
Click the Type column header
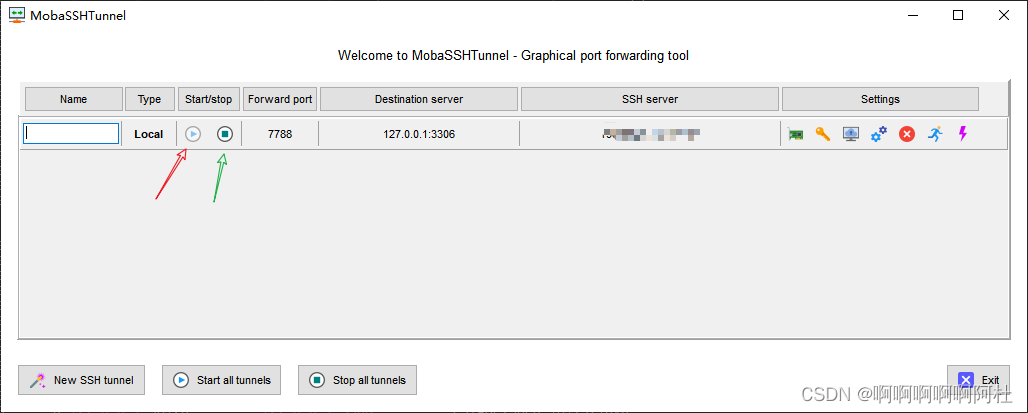149,99
